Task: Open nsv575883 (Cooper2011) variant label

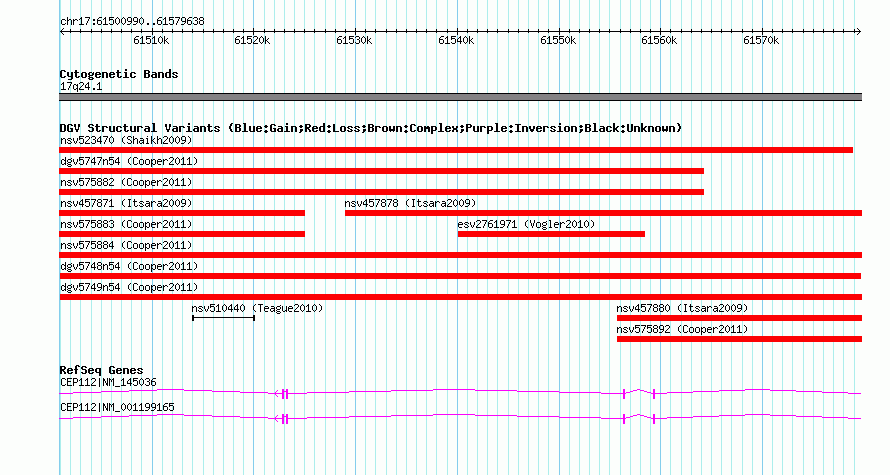Action: (x=126, y=224)
